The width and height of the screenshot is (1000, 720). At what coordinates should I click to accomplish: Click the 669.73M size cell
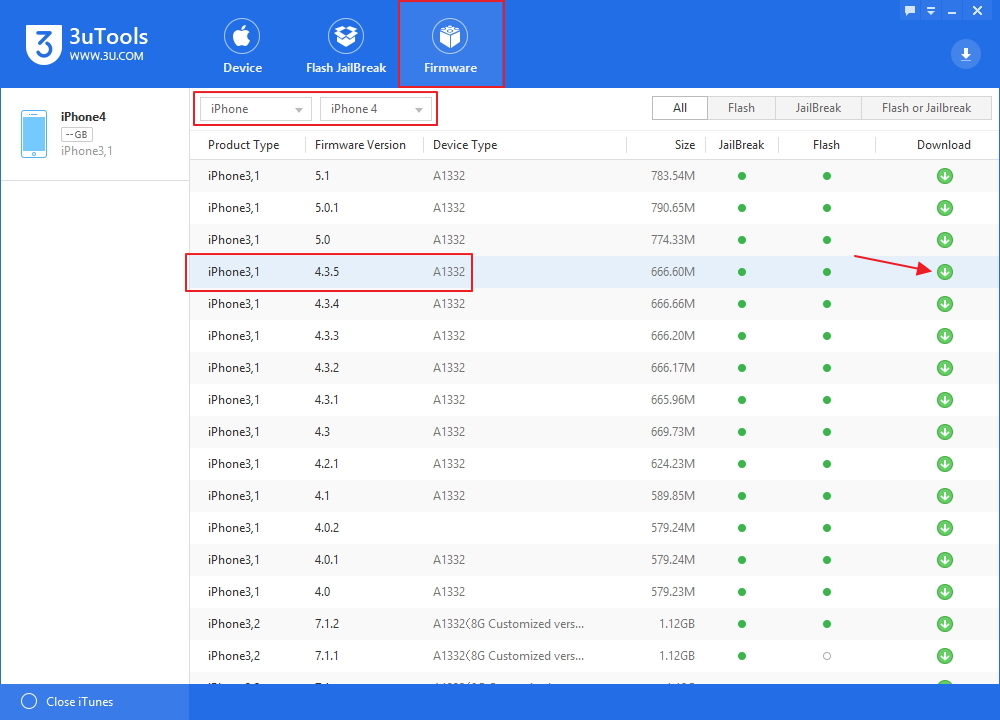(x=673, y=432)
